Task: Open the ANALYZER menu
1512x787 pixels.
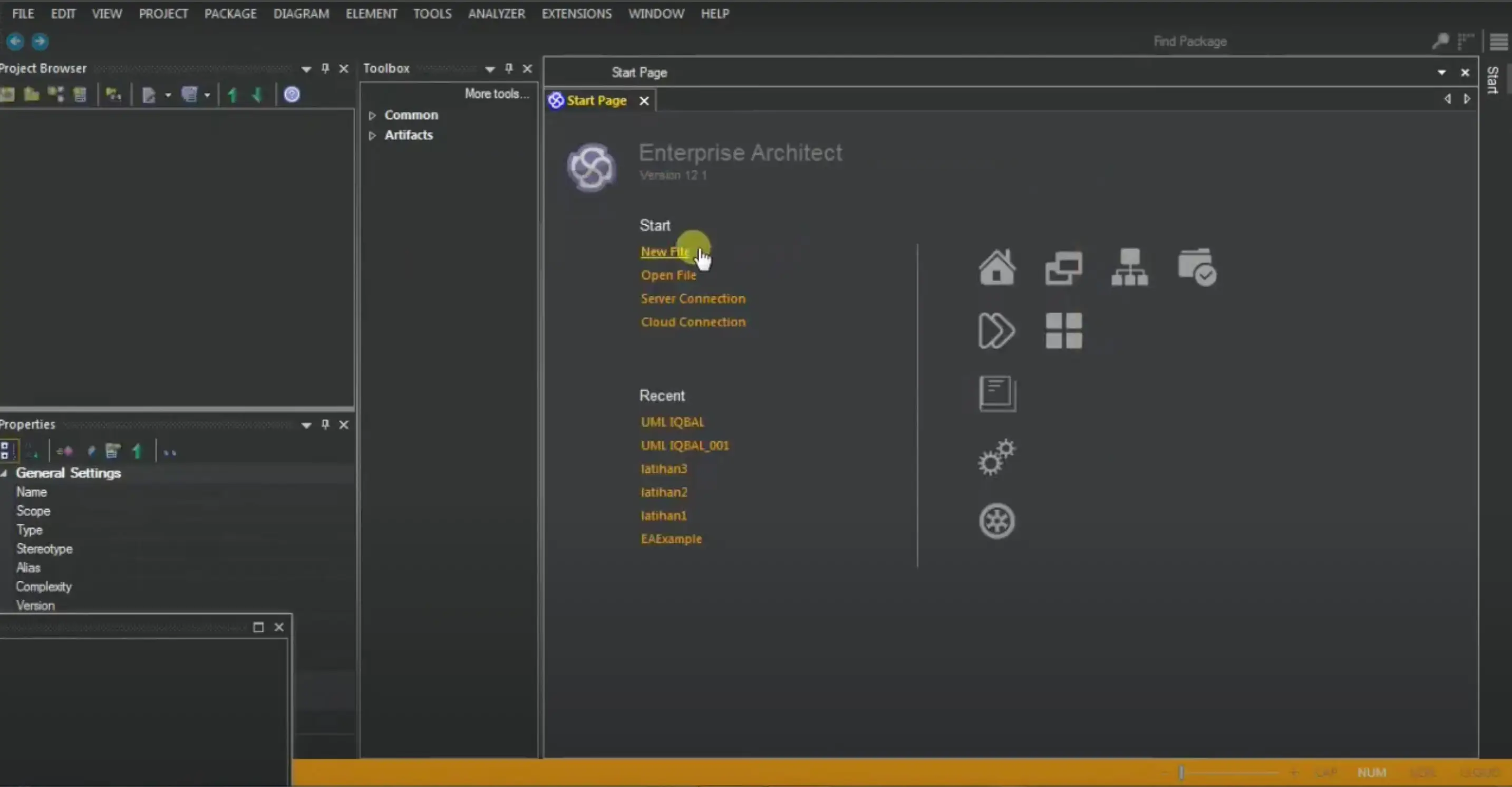Action: pyautogui.click(x=497, y=14)
